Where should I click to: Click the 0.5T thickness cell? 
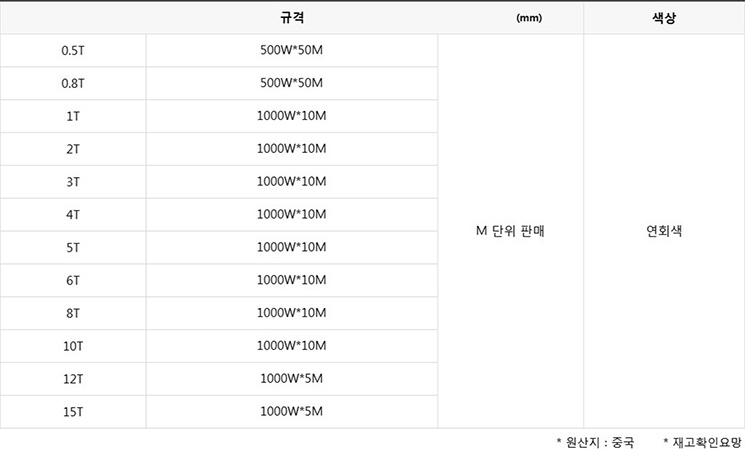(73, 50)
